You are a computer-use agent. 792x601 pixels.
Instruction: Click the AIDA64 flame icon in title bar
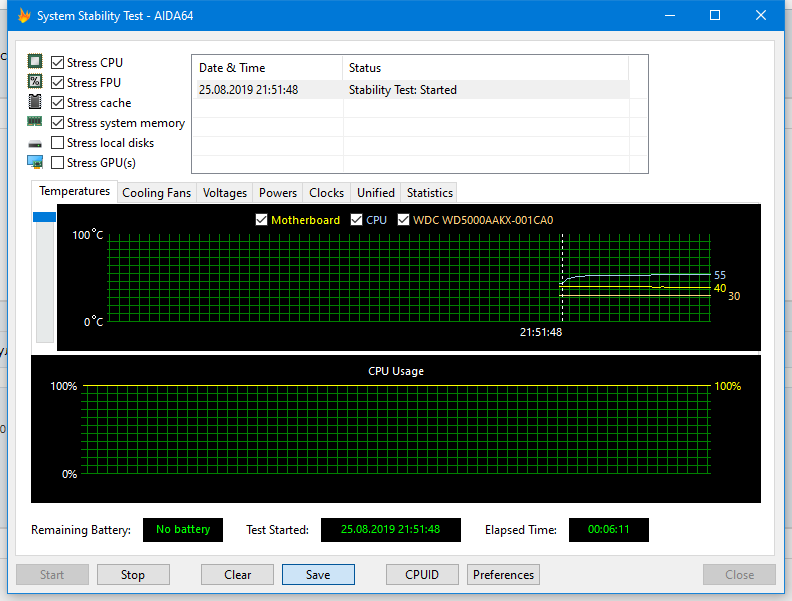pyautogui.click(x=24, y=16)
